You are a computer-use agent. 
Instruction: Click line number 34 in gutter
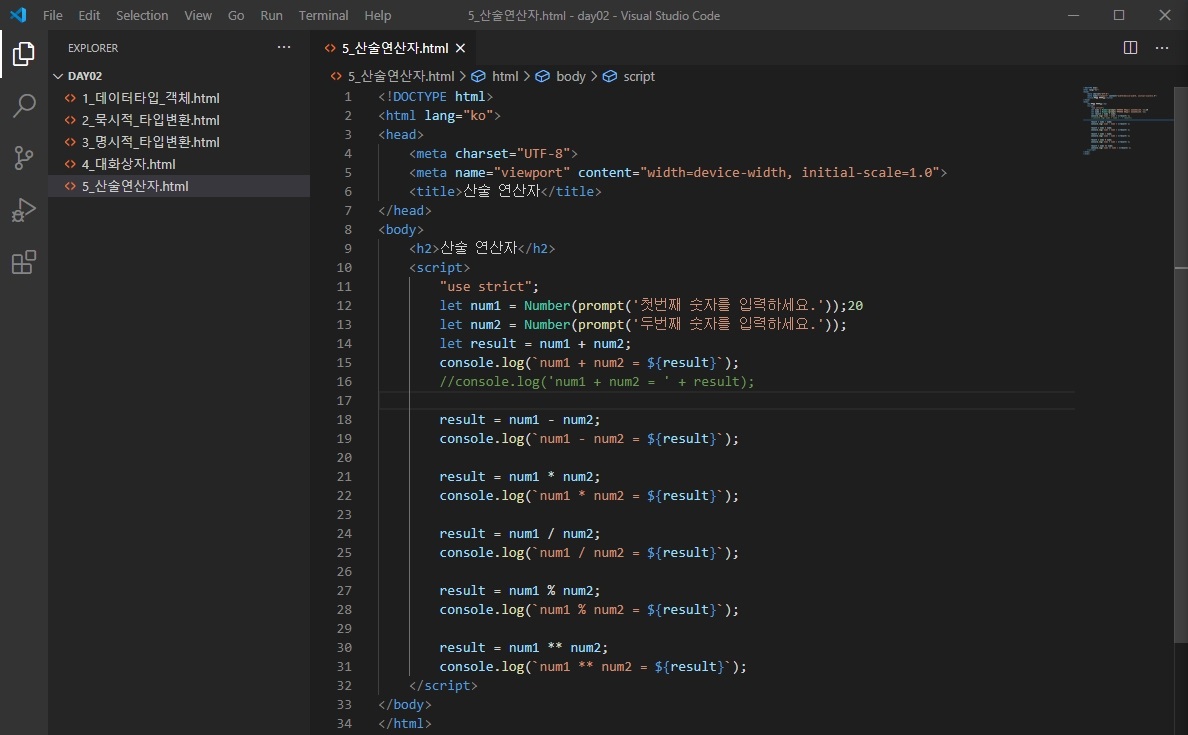coord(344,723)
